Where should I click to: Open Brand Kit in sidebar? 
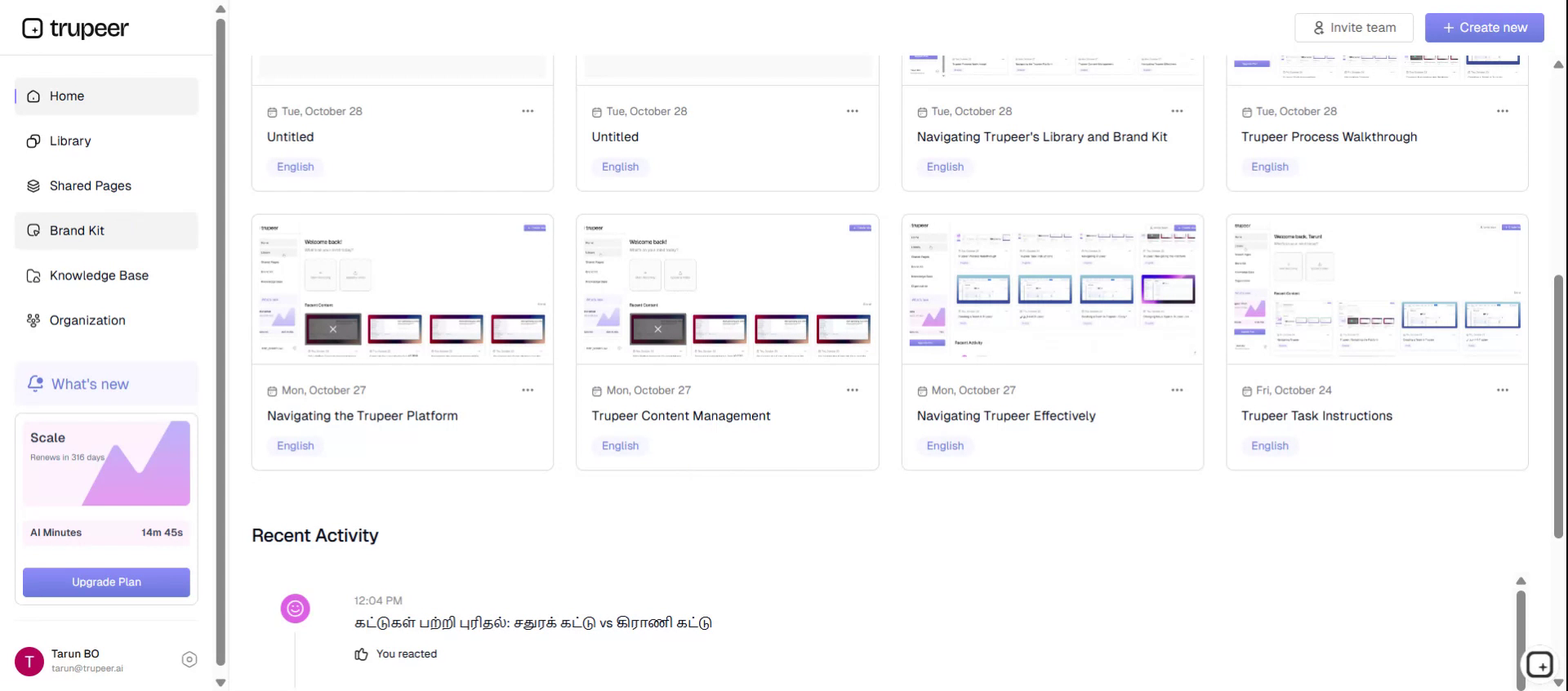coord(106,231)
